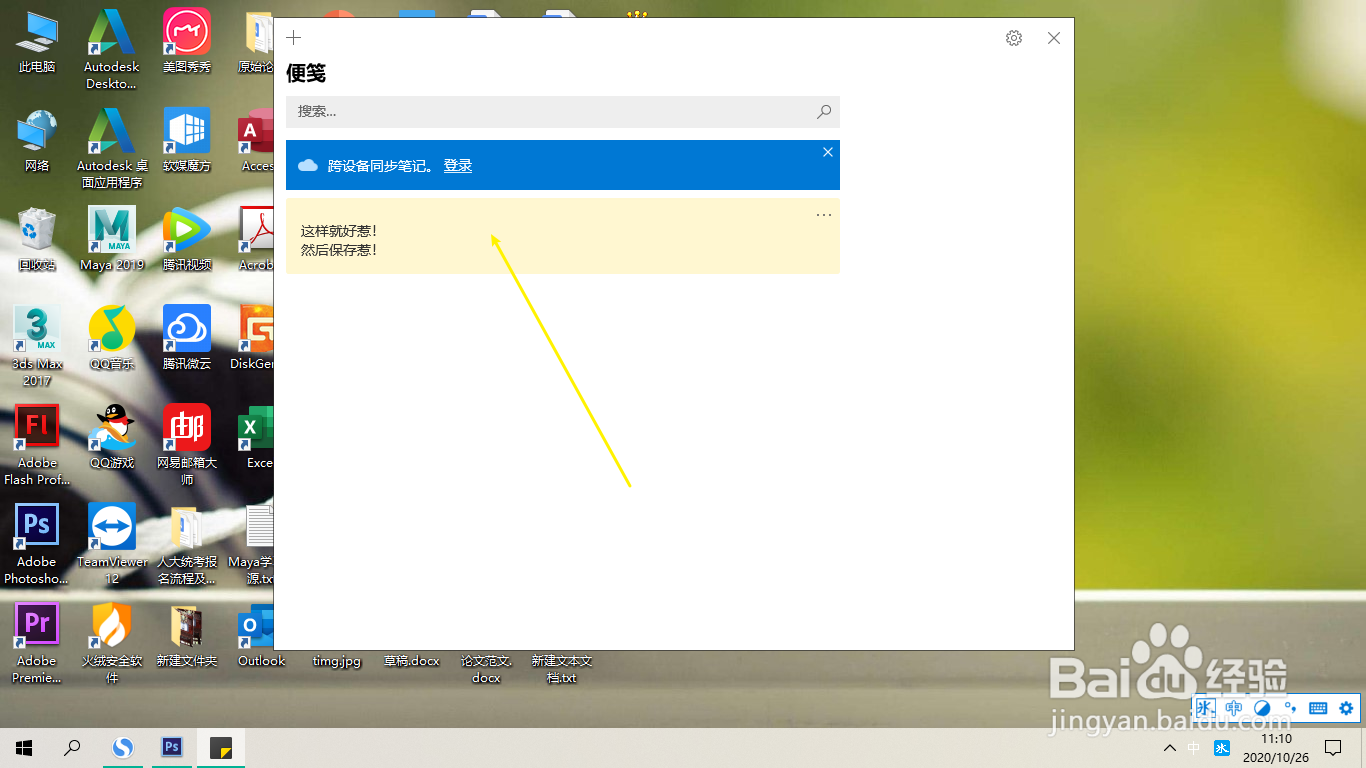Create a new note with the plus icon
This screenshot has height=768, width=1366.
point(293,37)
